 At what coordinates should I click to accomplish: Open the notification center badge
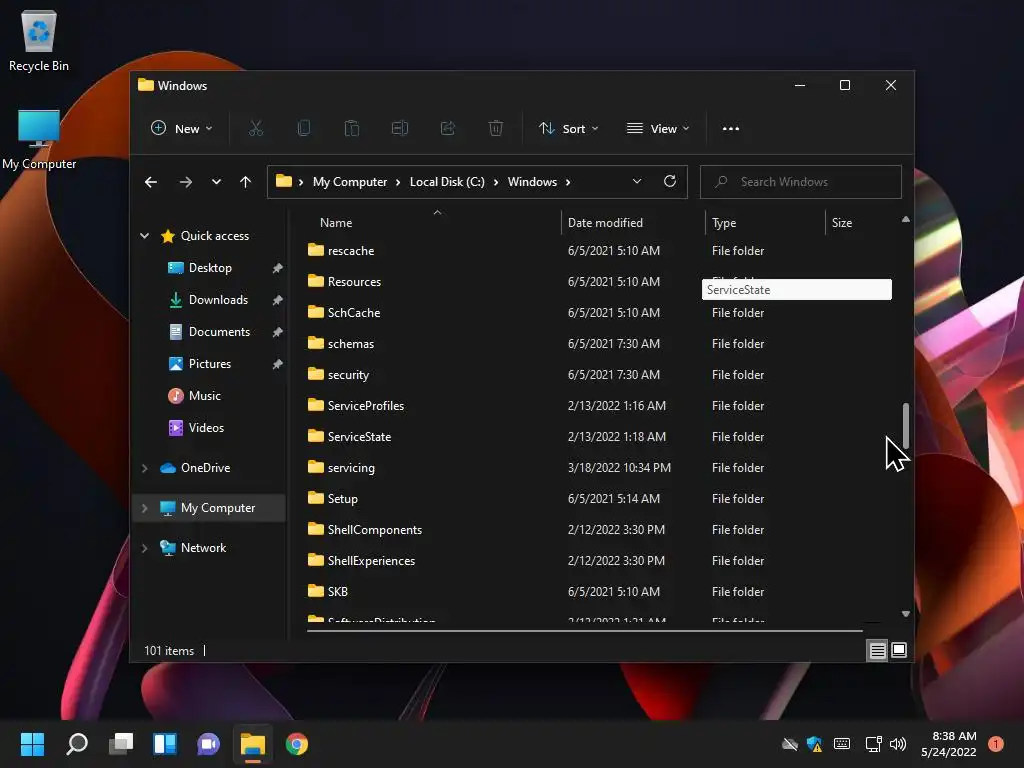(x=995, y=744)
